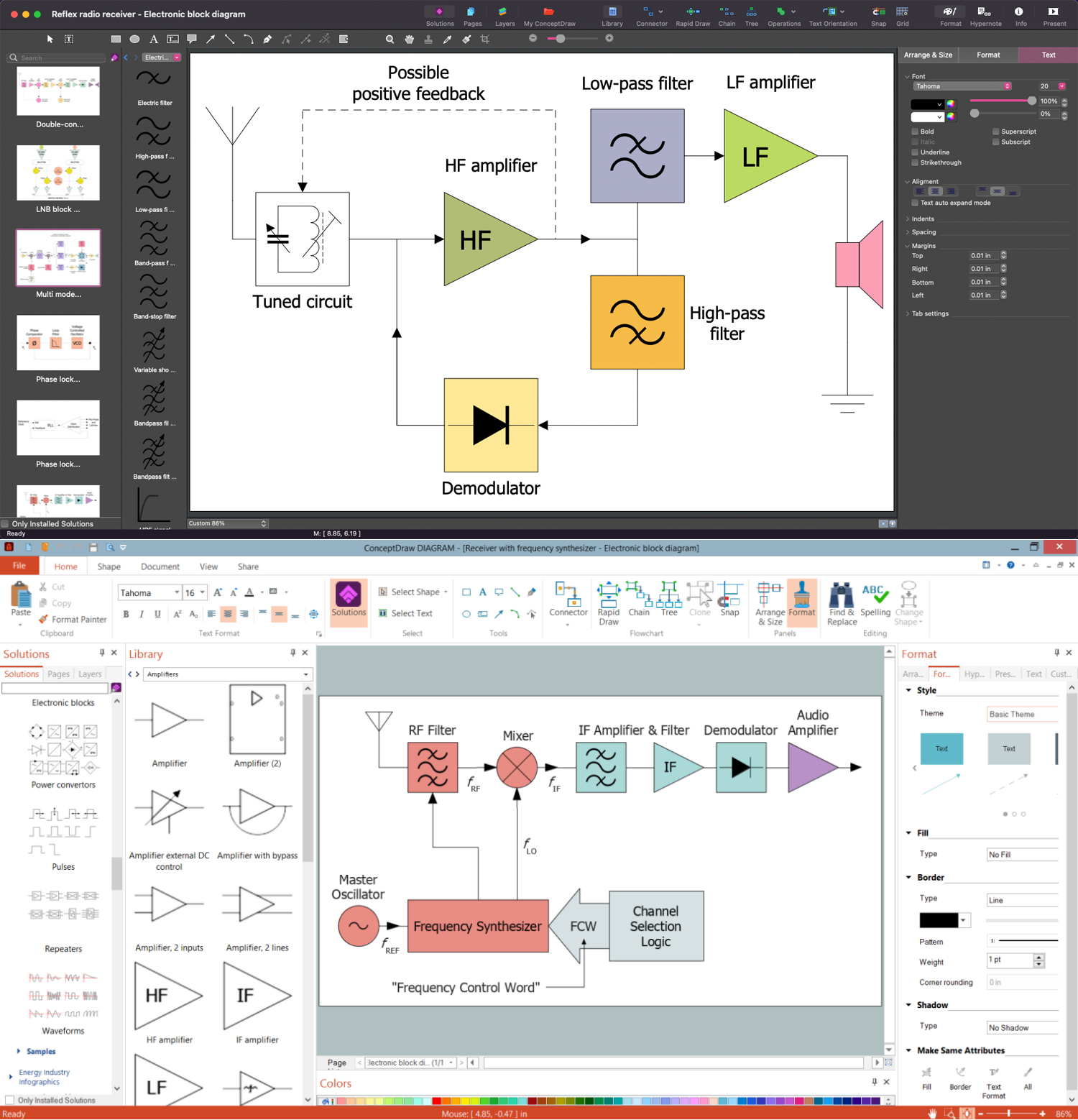
Task: Click Format Painter in the ribbon
Action: click(73, 619)
